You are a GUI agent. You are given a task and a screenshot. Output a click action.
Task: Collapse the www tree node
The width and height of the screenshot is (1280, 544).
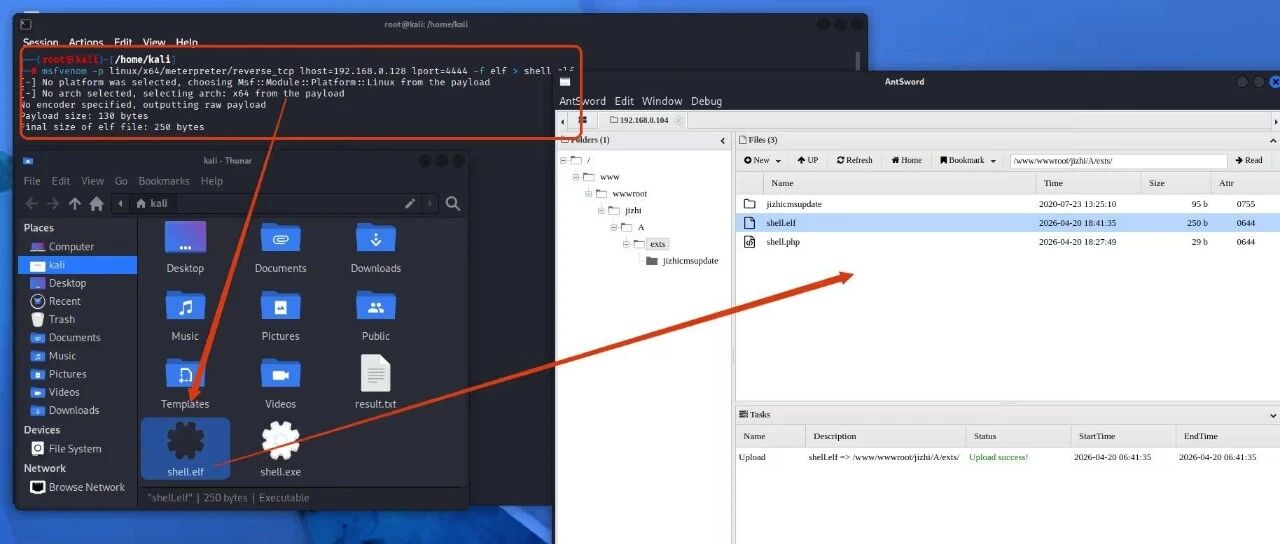577,177
